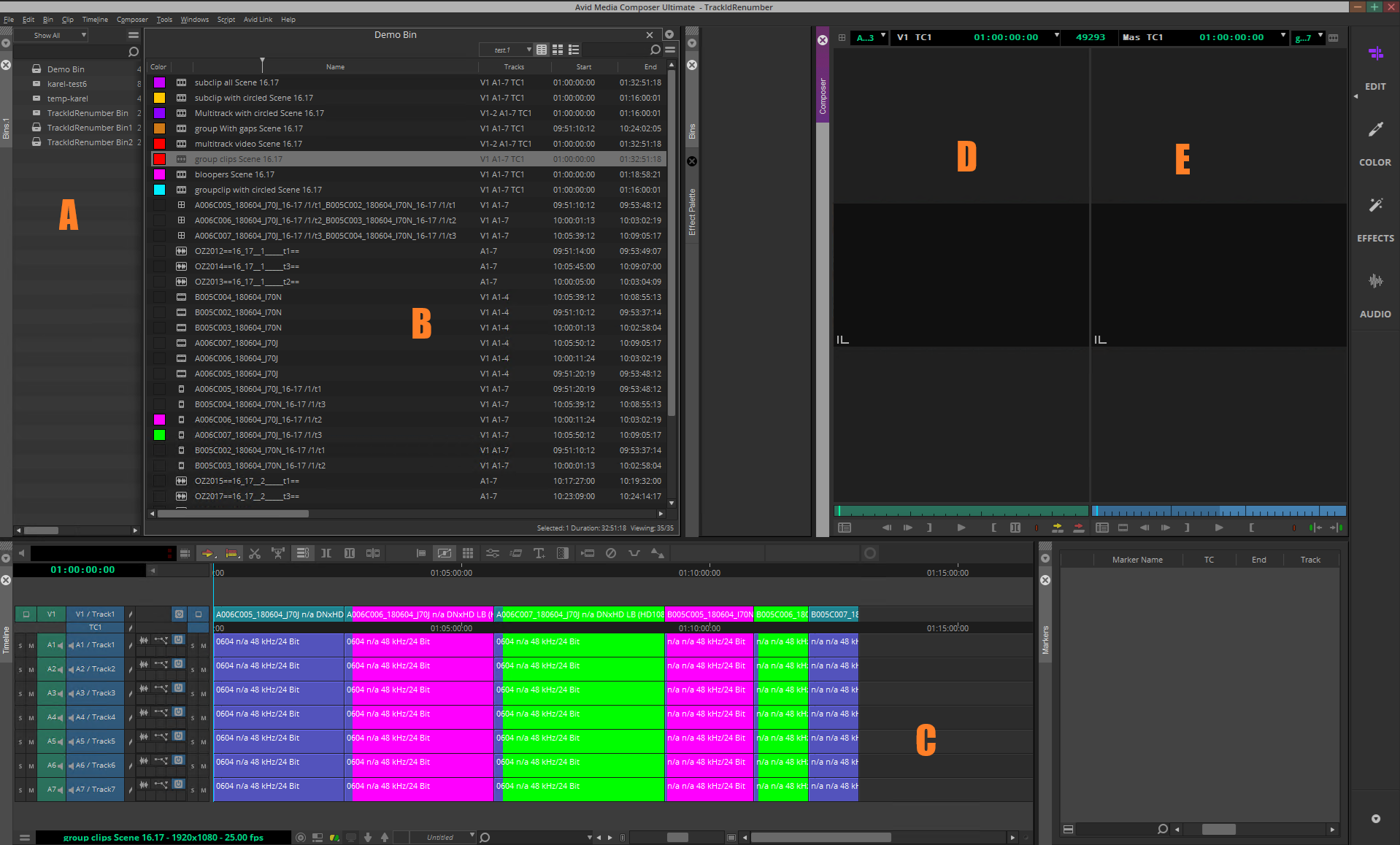The height and width of the screenshot is (845, 1400).
Task: Click the Marker Name column header
Action: [1137, 560]
